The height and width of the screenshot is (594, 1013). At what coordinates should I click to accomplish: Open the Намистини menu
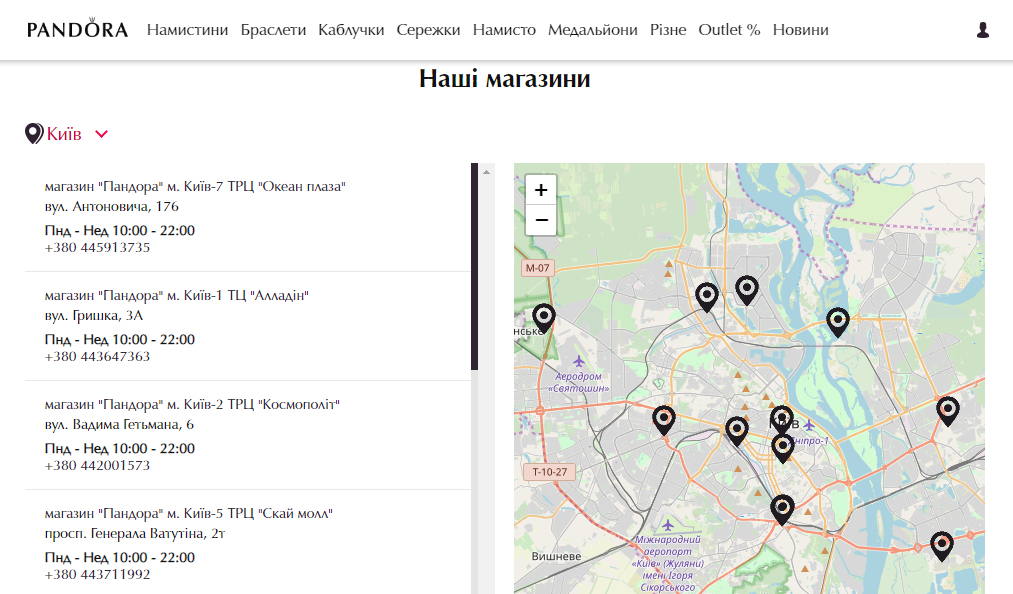(187, 30)
